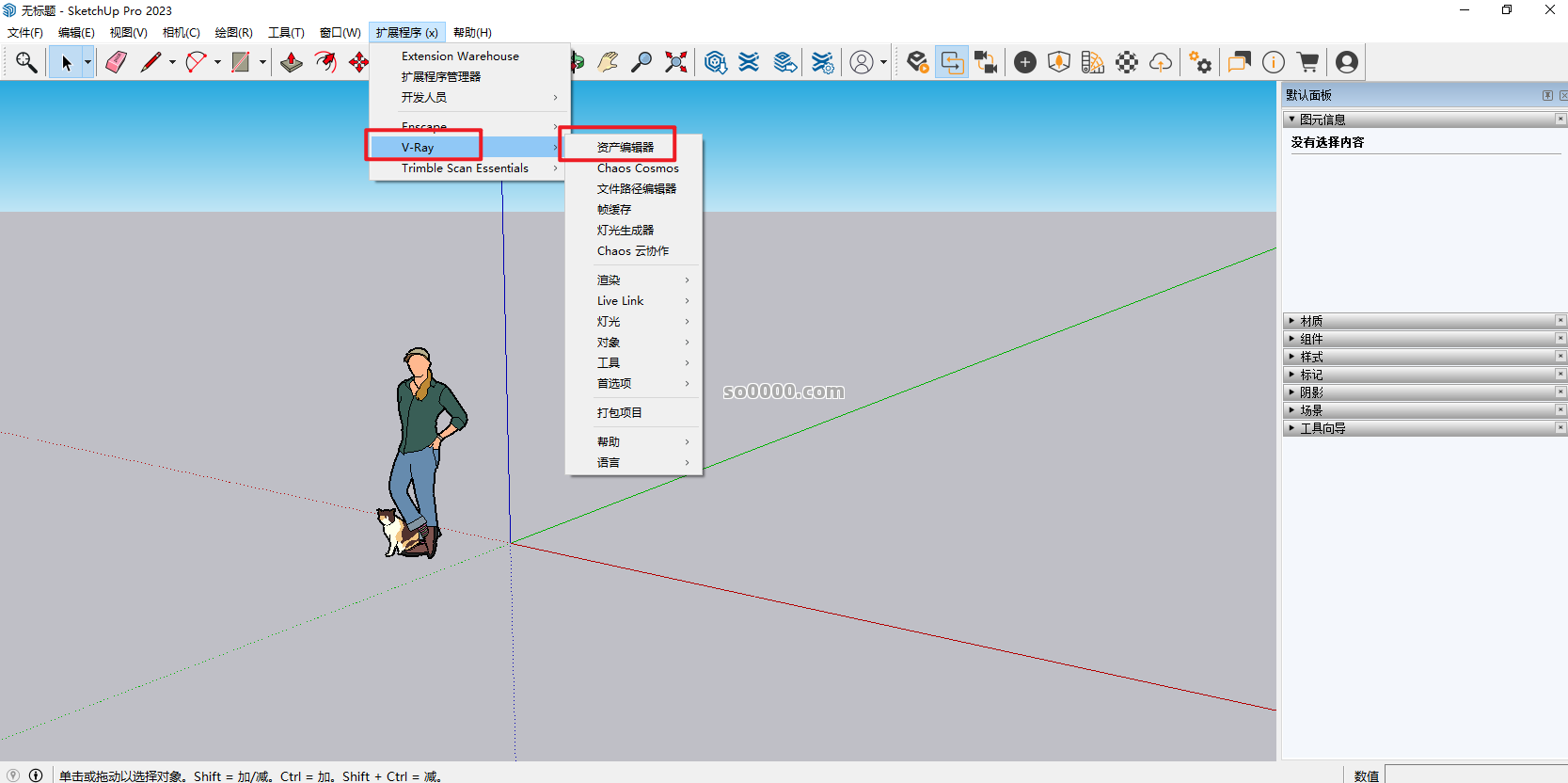Open the 3D Warehouse icon

click(x=716, y=62)
